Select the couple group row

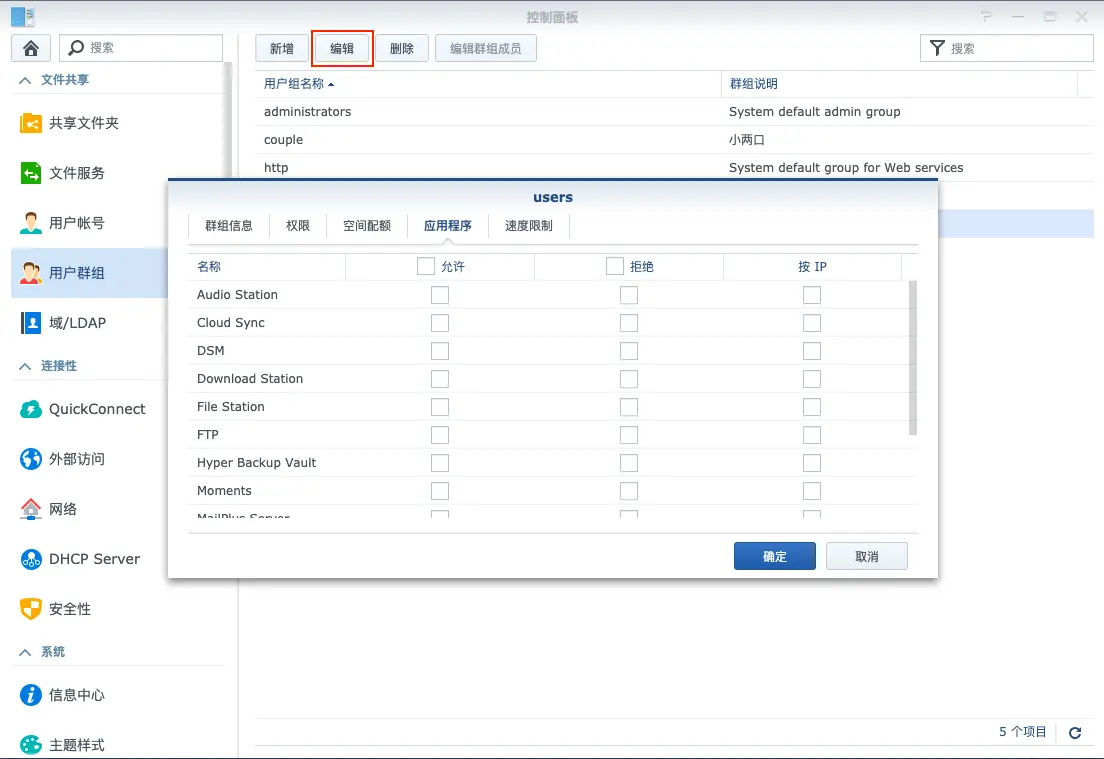click(675, 140)
